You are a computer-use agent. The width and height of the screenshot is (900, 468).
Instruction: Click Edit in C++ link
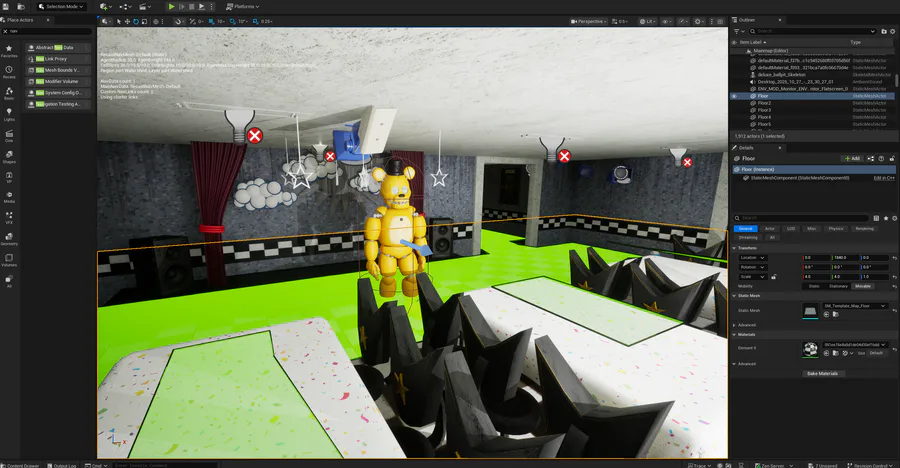(x=884, y=178)
